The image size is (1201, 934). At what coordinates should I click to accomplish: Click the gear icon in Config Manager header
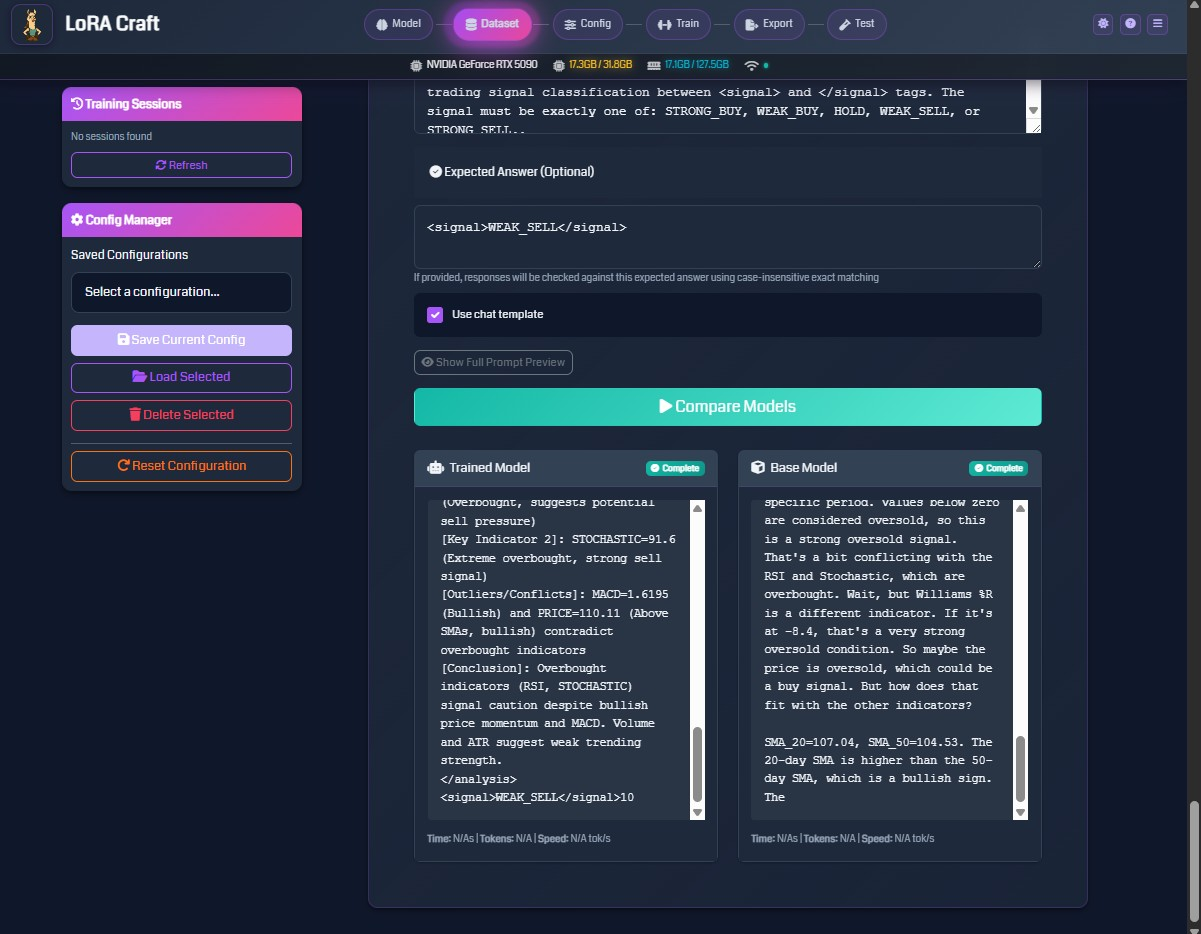77,220
